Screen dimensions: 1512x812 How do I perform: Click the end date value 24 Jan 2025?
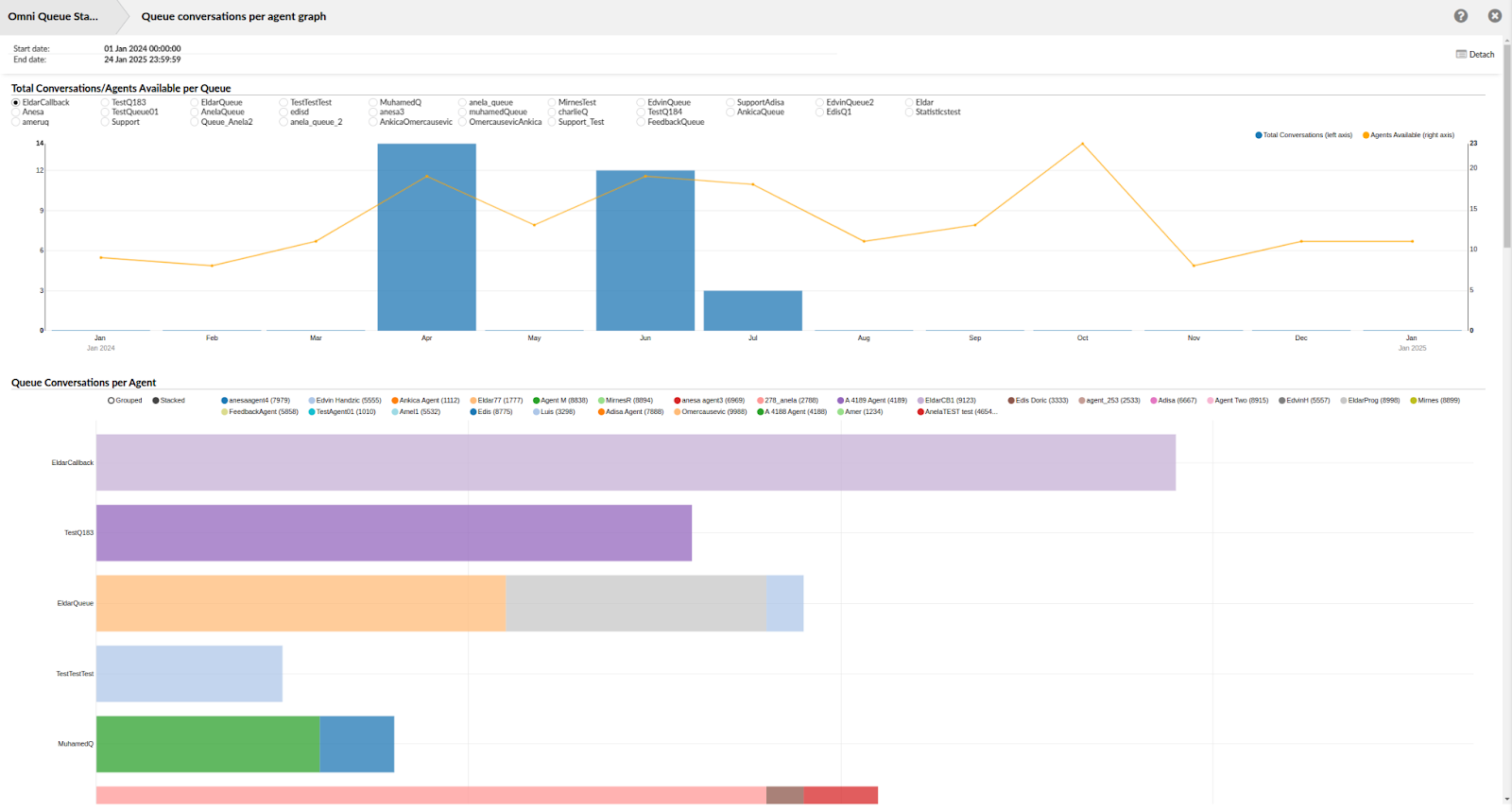143,60
